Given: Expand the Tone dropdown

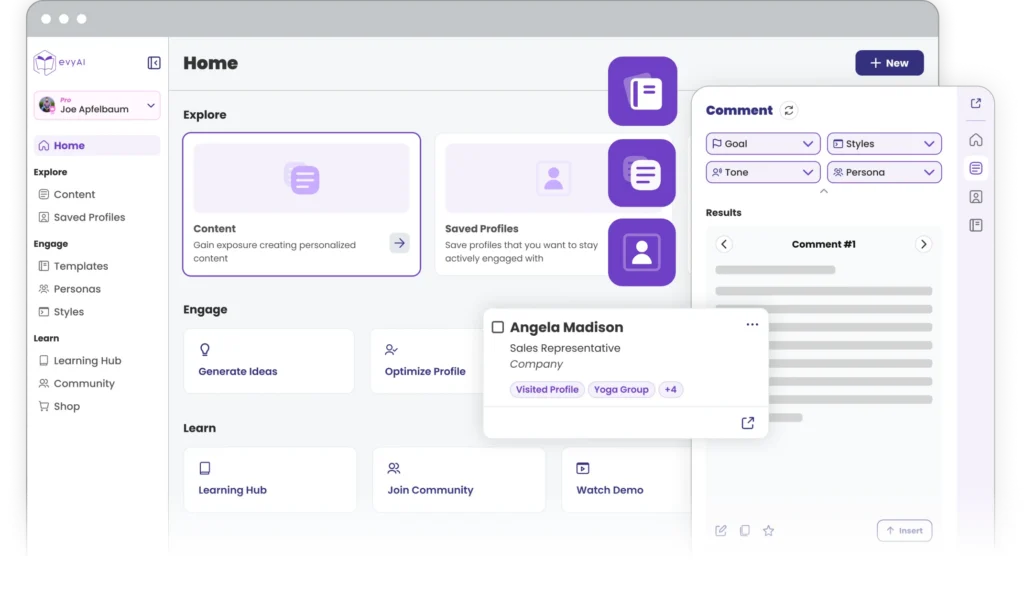Looking at the screenshot, I should (x=763, y=172).
